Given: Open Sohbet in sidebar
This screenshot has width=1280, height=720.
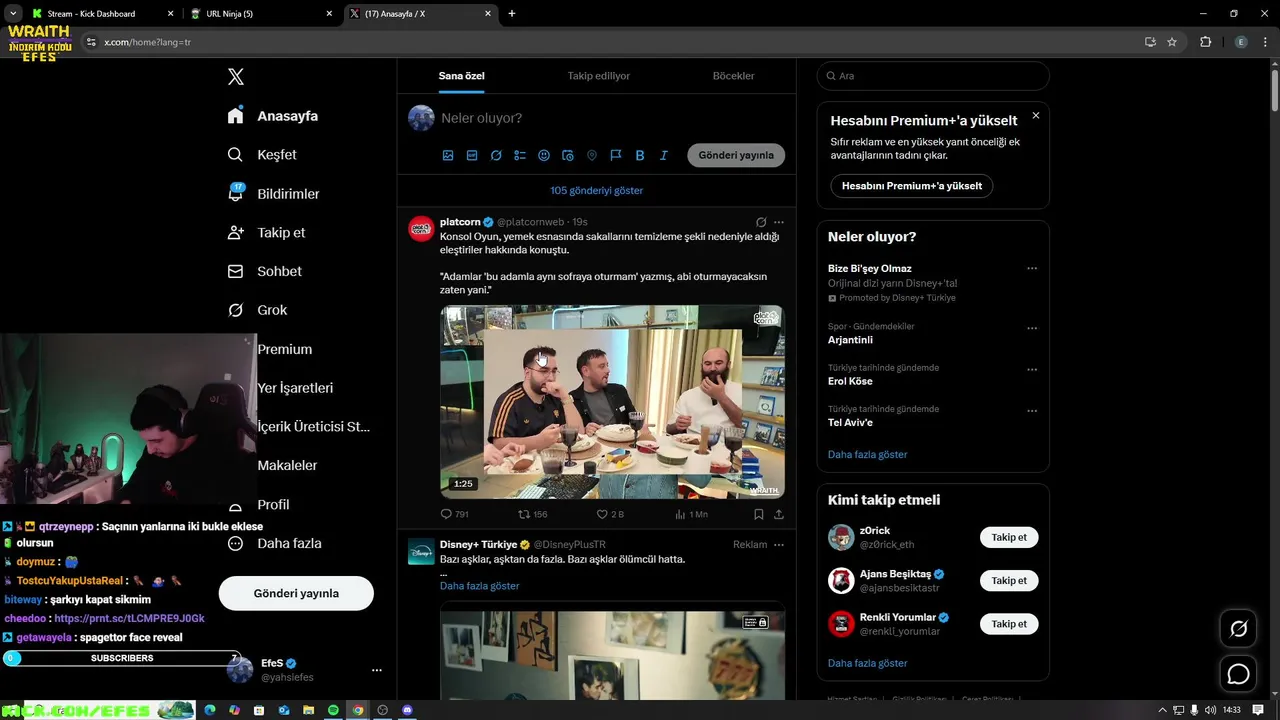Looking at the screenshot, I should pos(264,271).
